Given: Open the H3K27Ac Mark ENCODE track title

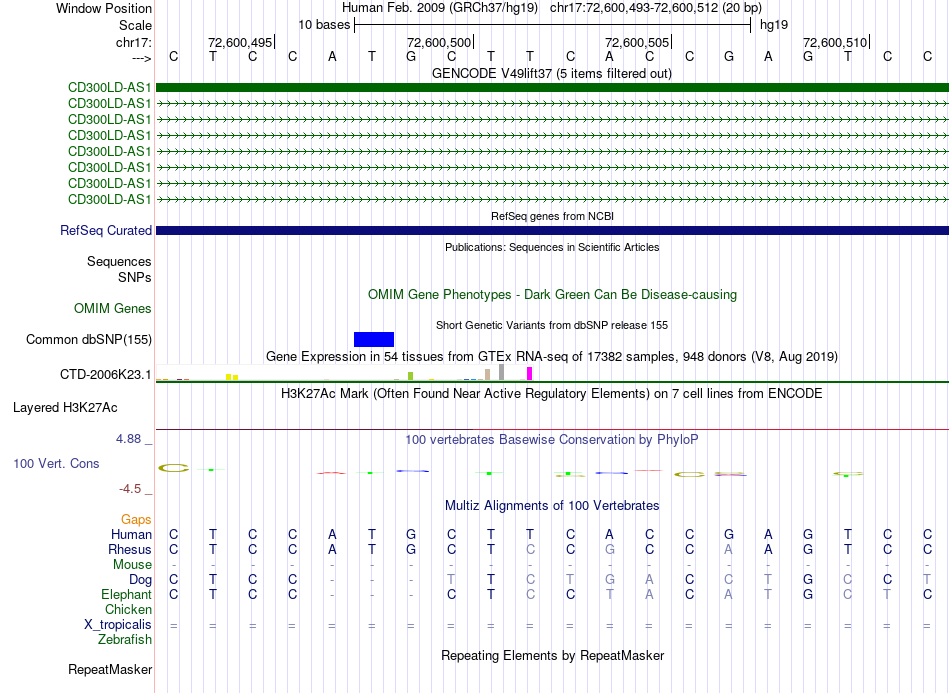Looking at the screenshot, I should pos(552,394).
